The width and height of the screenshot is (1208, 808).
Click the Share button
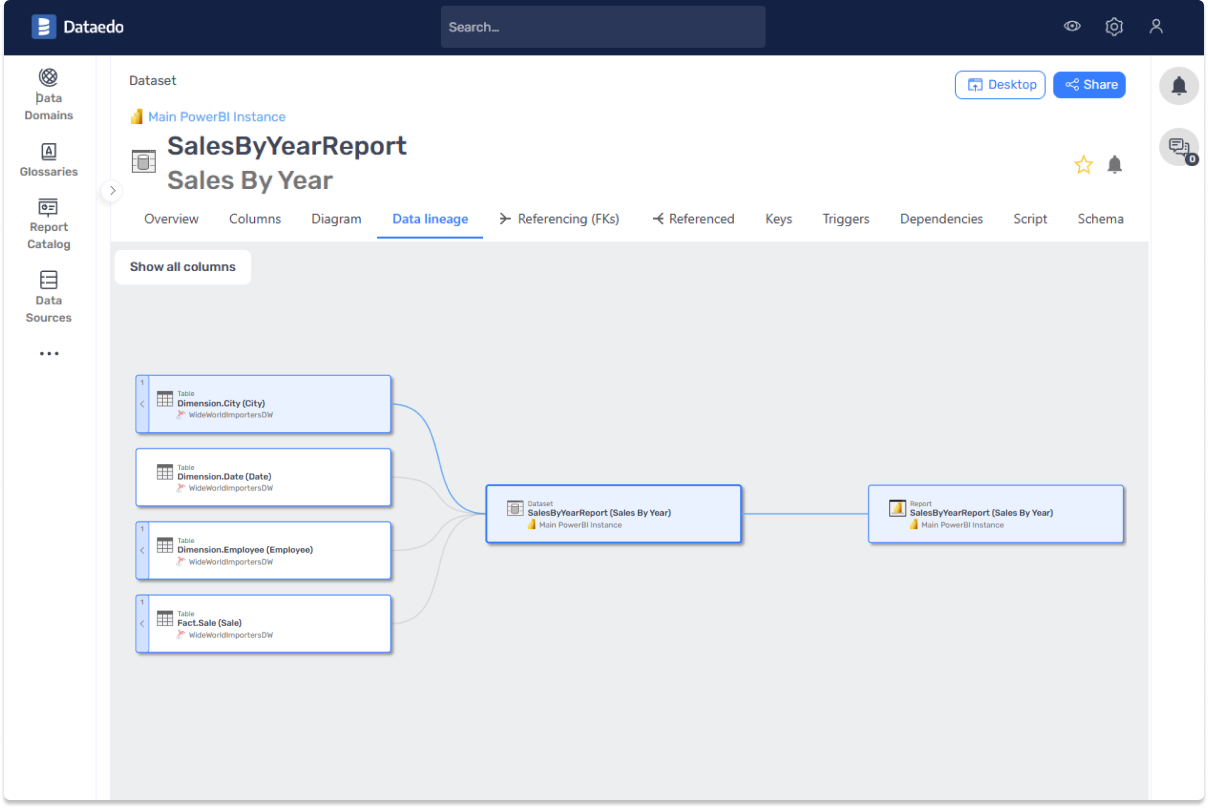[1089, 85]
